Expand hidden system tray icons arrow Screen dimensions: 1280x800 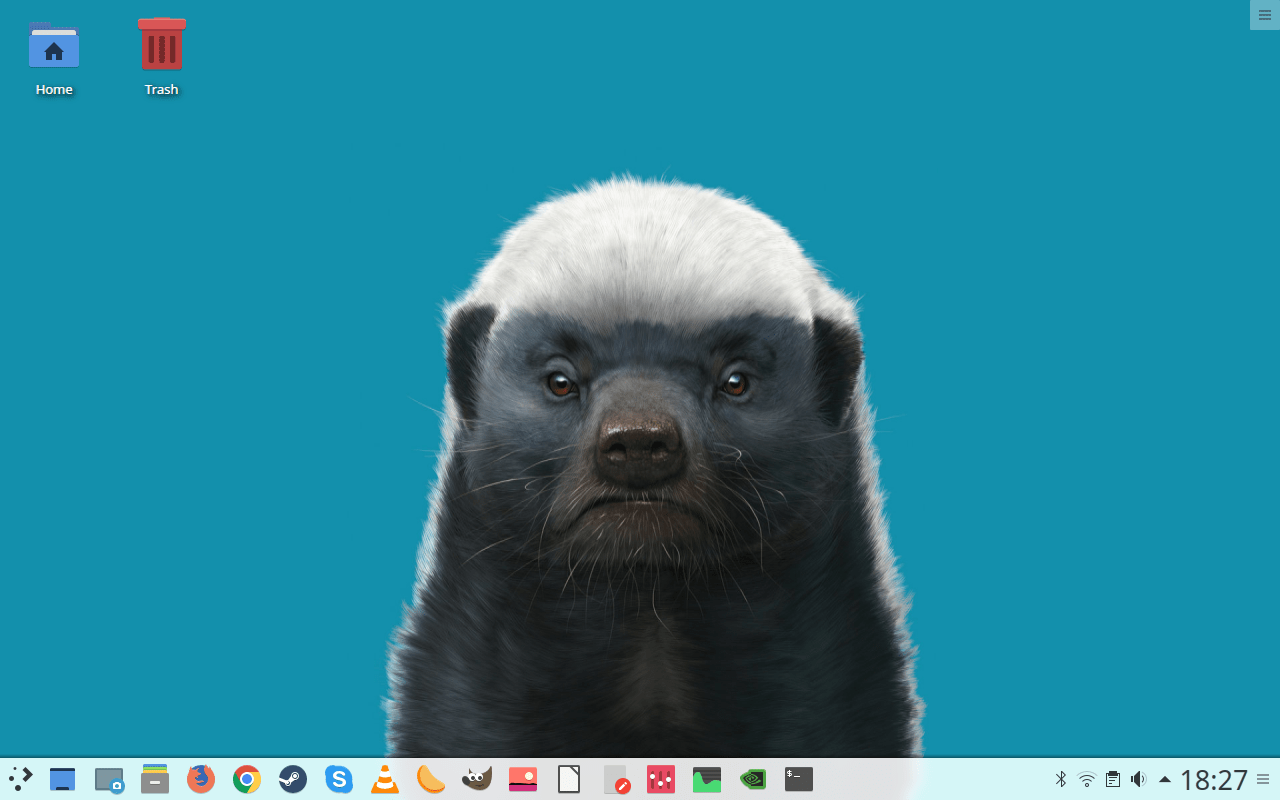click(x=1165, y=779)
